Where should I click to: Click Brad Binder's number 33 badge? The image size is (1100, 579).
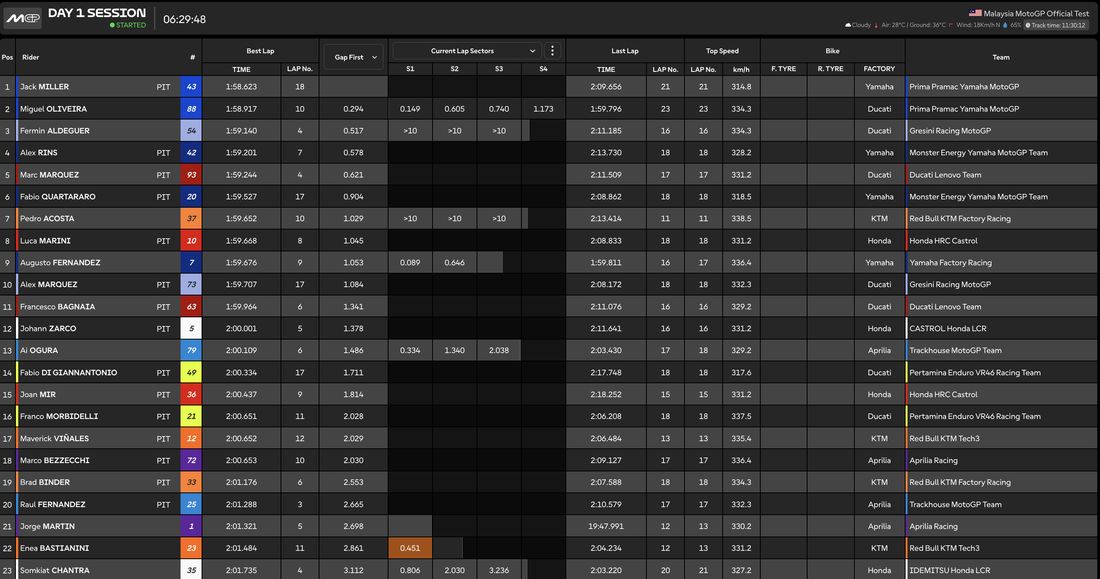click(x=191, y=482)
